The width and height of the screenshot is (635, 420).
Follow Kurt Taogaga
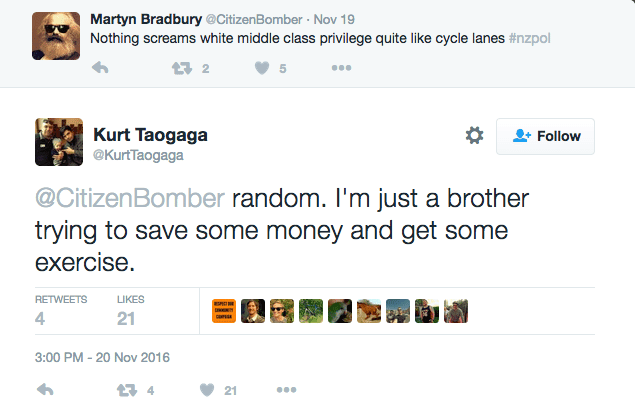pyautogui.click(x=545, y=136)
